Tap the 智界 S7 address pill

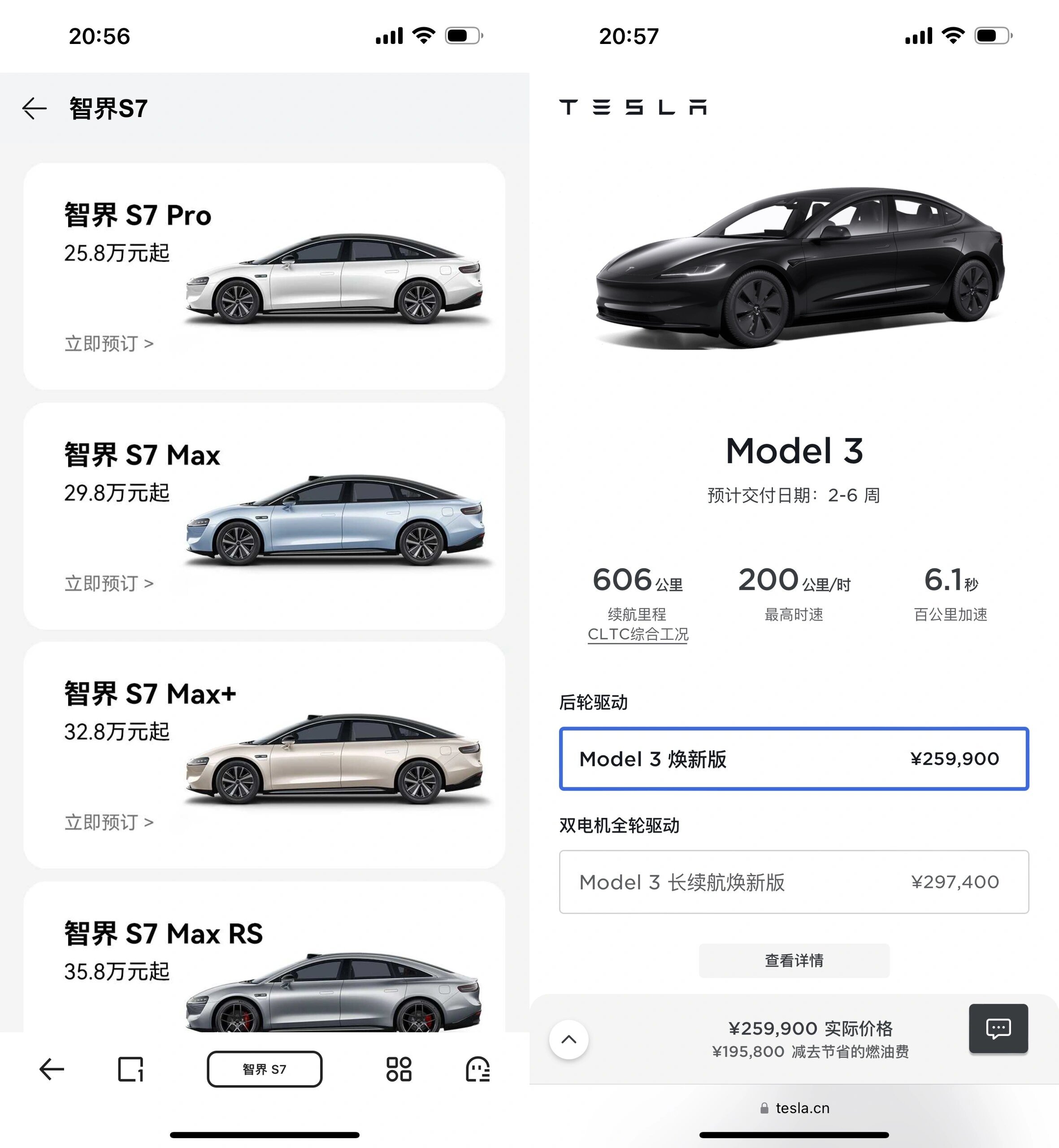pyautogui.click(x=264, y=1069)
